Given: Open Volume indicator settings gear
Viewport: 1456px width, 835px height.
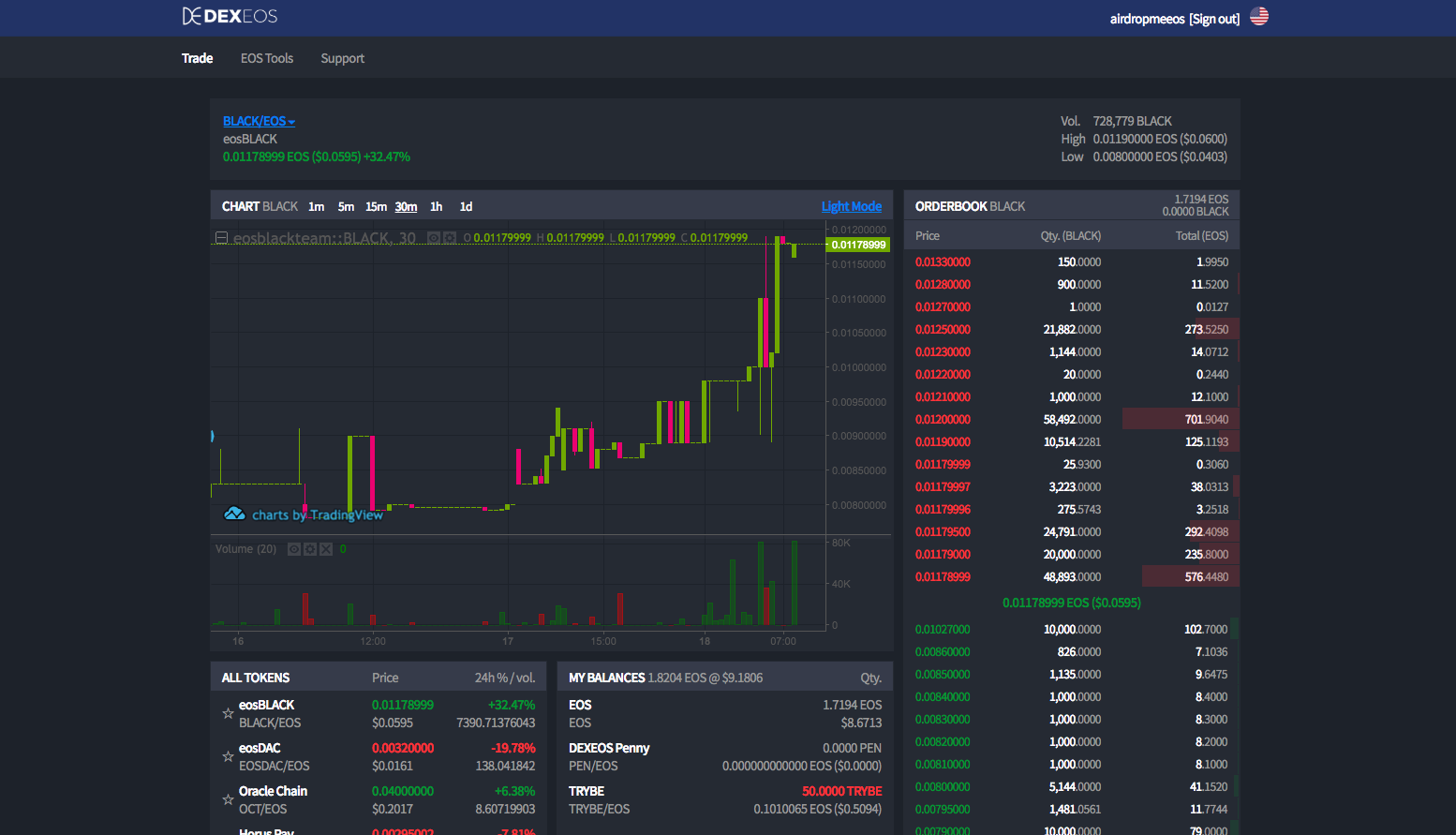Looking at the screenshot, I should coord(310,549).
